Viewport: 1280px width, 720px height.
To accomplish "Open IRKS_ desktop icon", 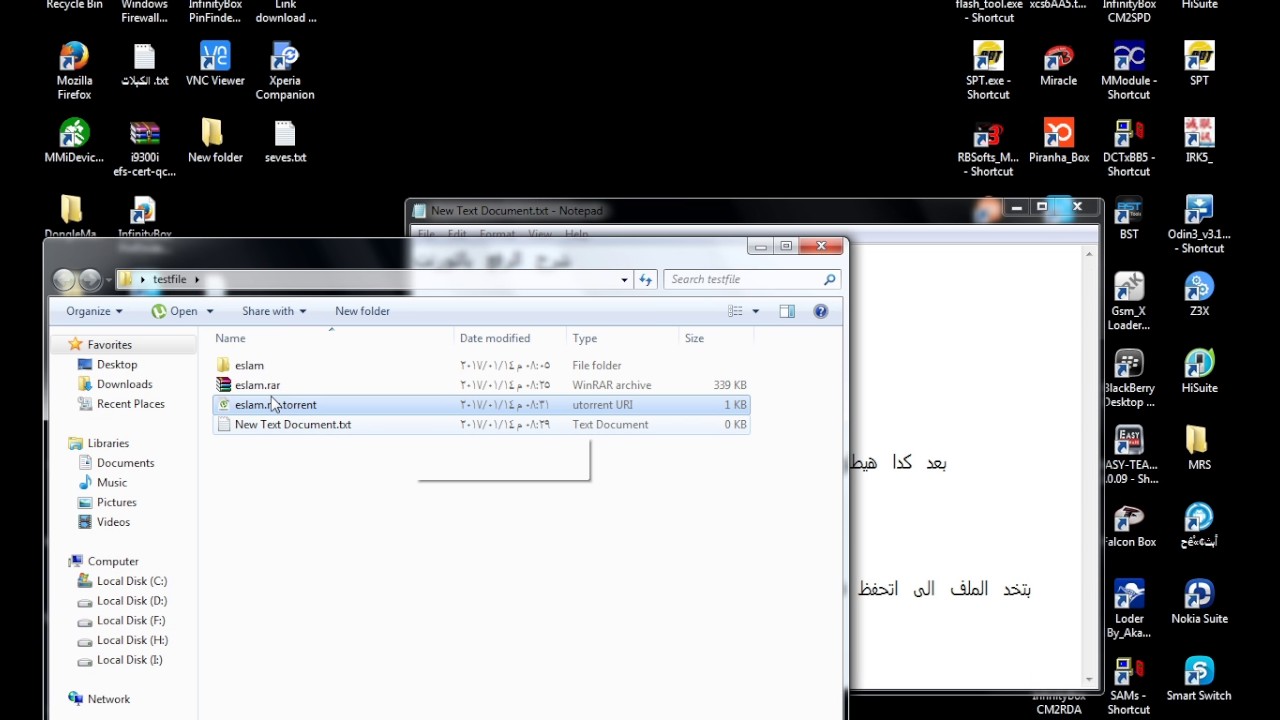I will click(1199, 141).
